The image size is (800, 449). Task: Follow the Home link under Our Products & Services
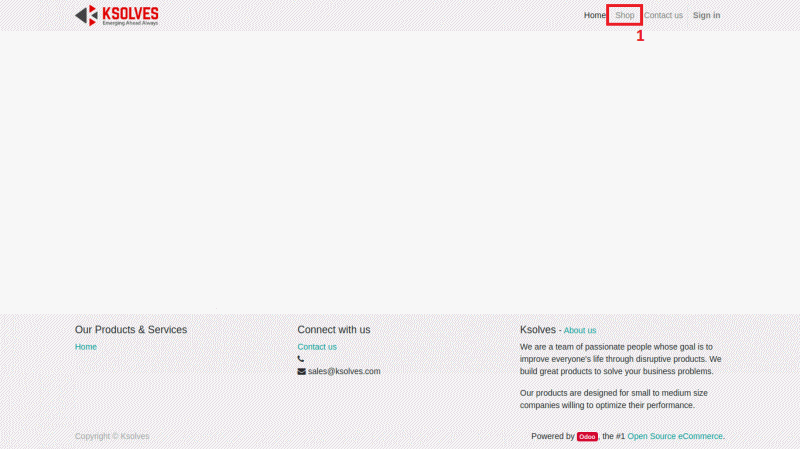pos(86,347)
